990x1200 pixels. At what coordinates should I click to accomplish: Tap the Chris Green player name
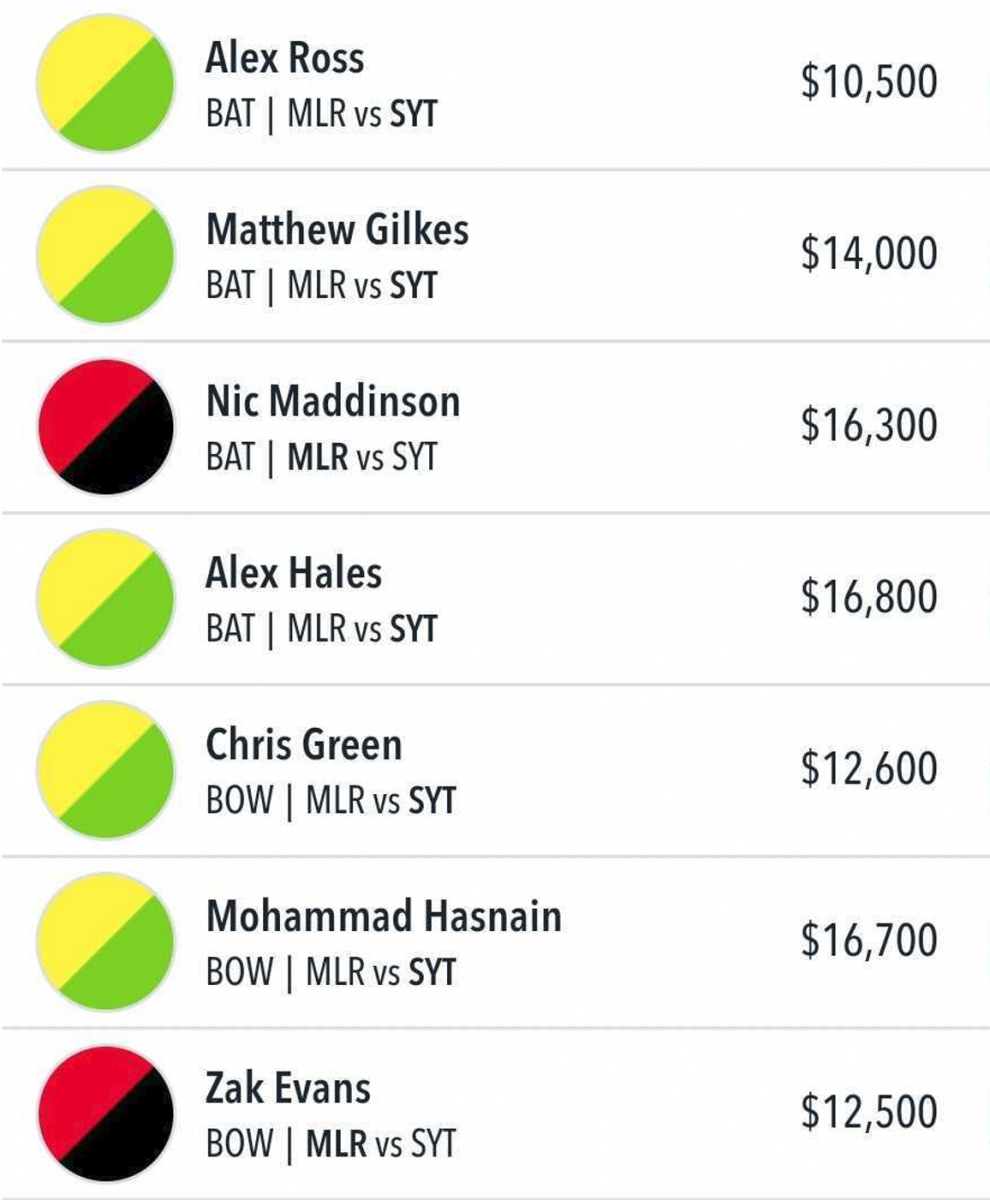tap(304, 746)
